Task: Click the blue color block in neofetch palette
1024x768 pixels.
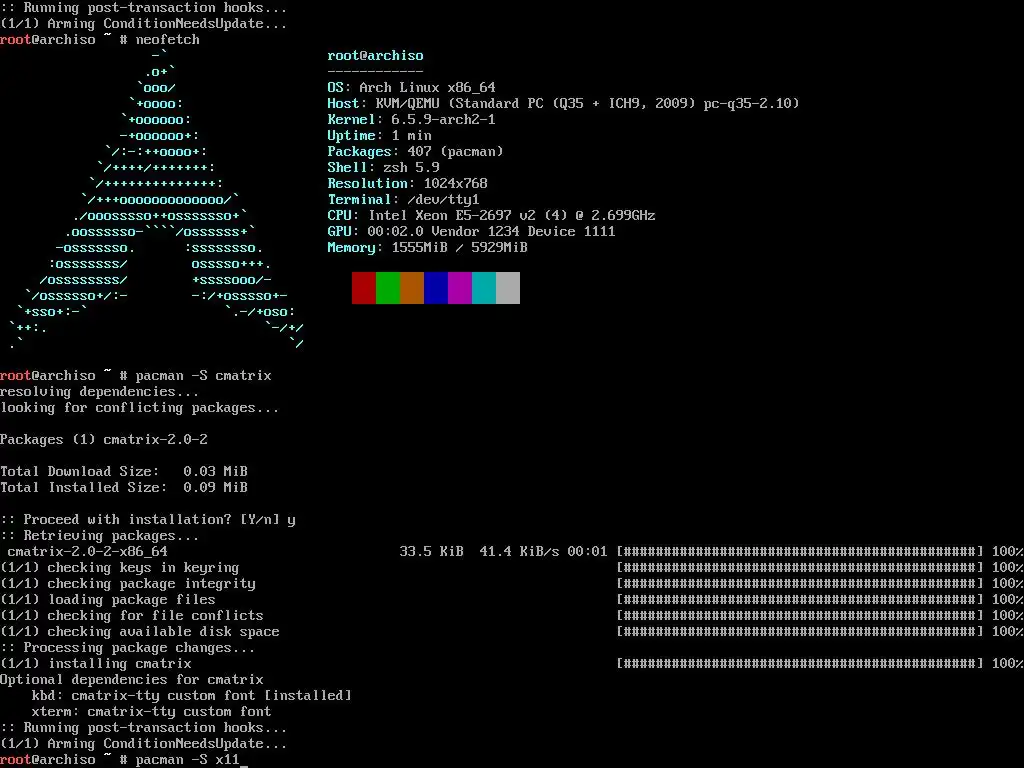Action: click(x=436, y=288)
